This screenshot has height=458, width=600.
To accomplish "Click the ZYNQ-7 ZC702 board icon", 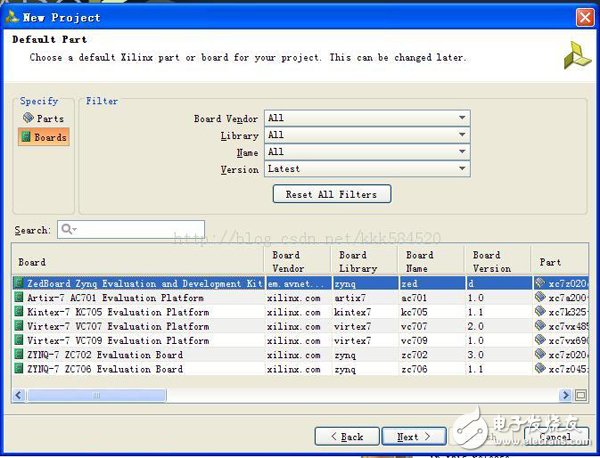I will (x=19, y=355).
